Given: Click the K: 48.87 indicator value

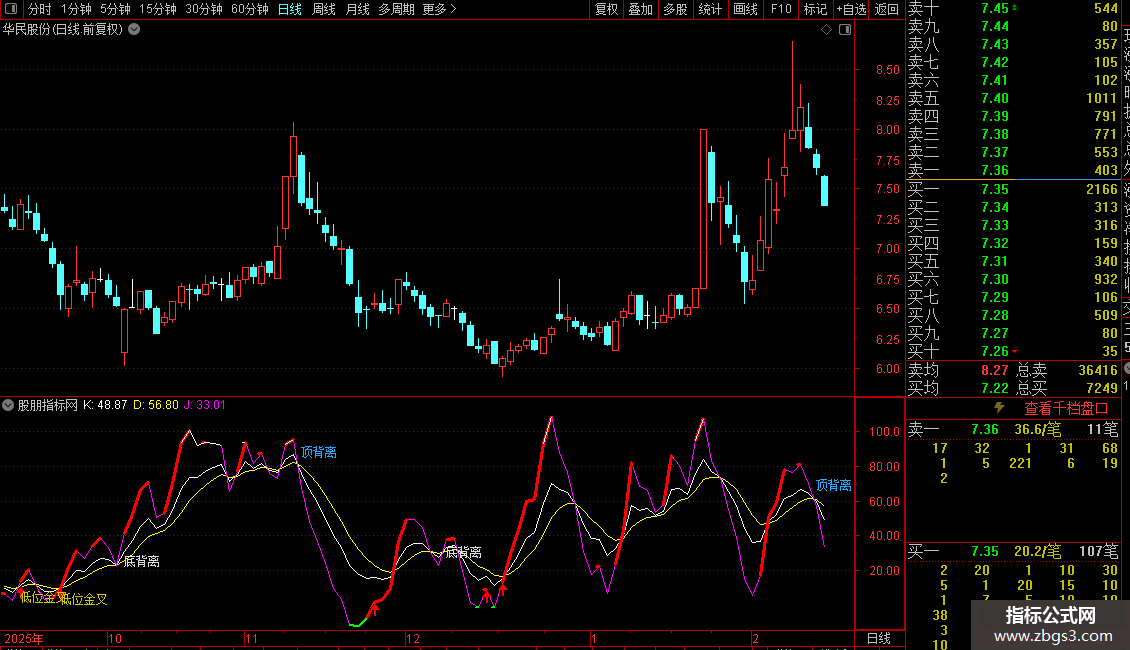Looking at the screenshot, I should click(x=104, y=405).
